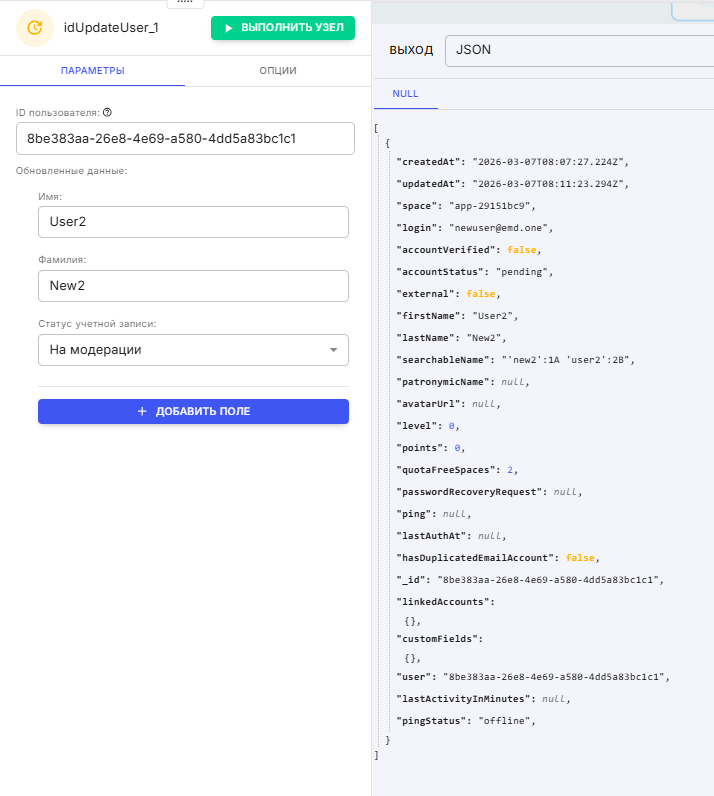Open the ОПЦИИ tab
Viewport: 714px width, 796px height.
coord(277,71)
